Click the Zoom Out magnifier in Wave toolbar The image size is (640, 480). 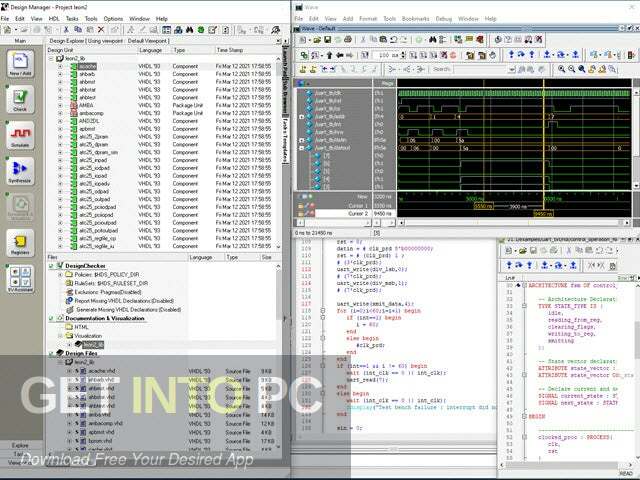pos(571,69)
